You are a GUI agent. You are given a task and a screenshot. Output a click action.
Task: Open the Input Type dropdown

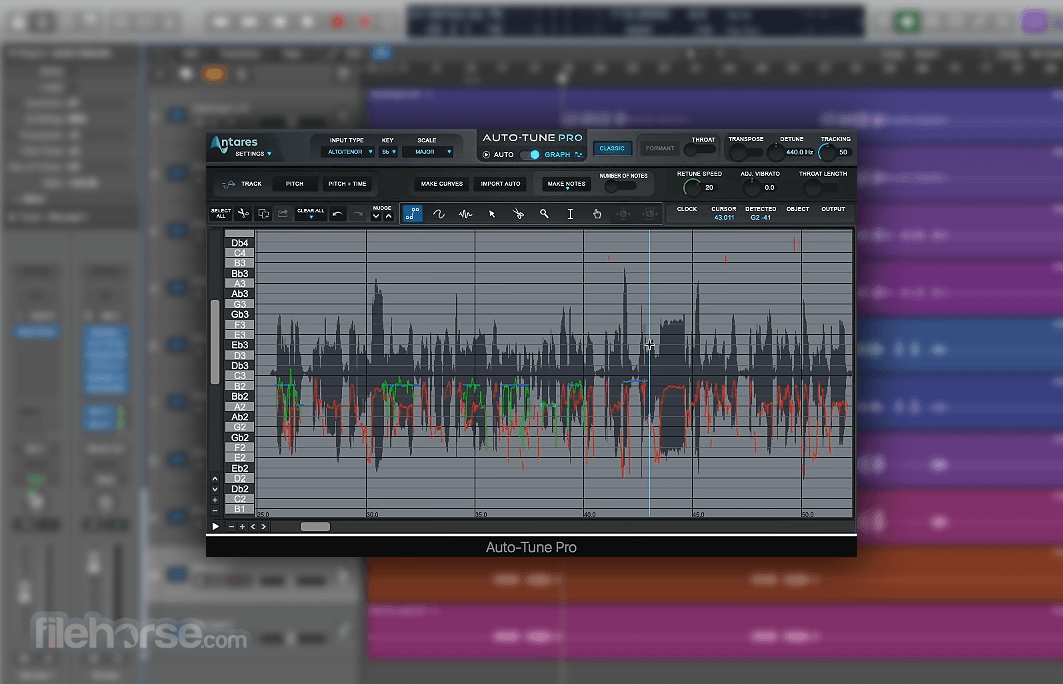[x=347, y=152]
